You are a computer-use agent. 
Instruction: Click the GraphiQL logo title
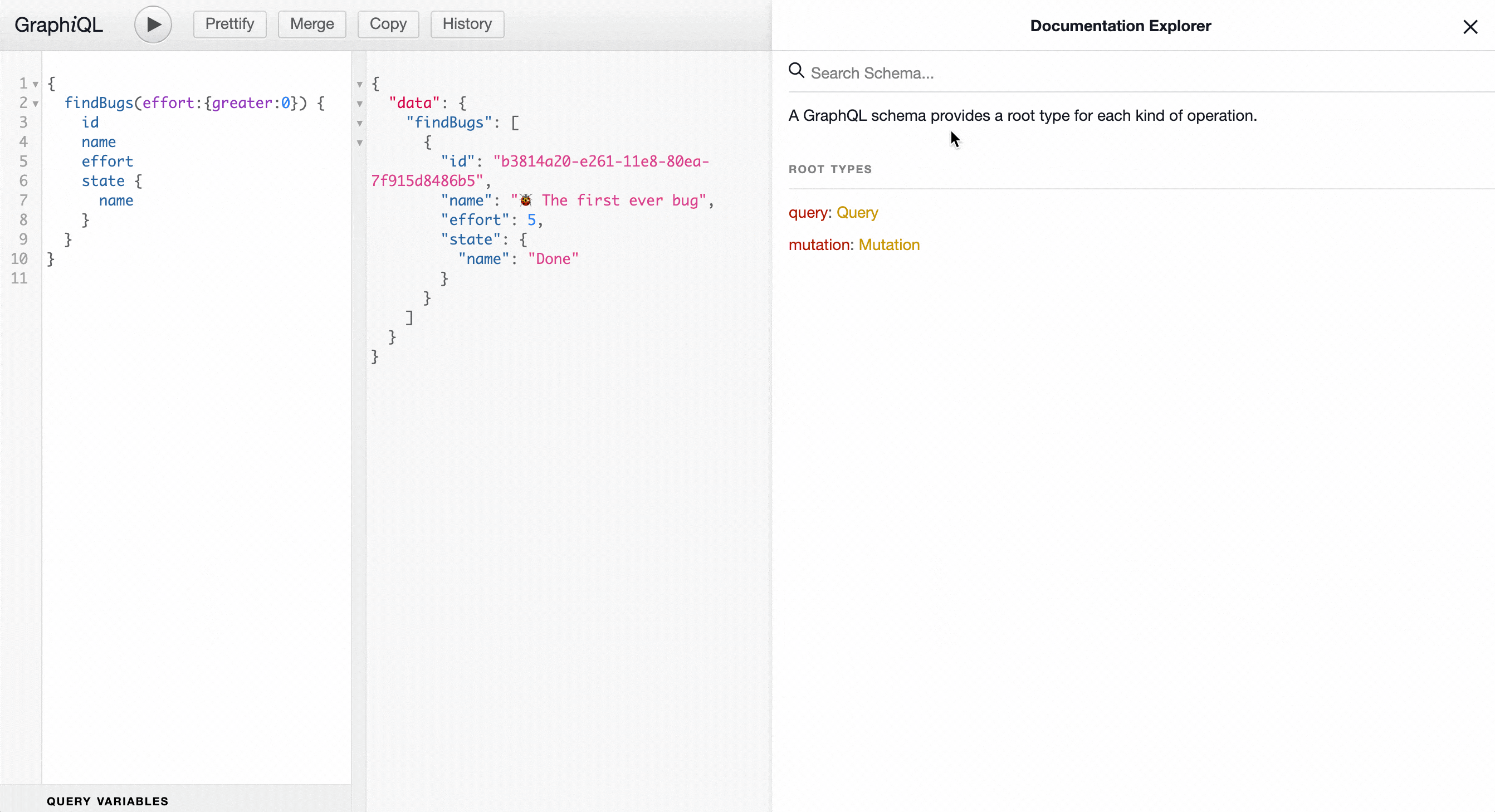pyautogui.click(x=58, y=25)
